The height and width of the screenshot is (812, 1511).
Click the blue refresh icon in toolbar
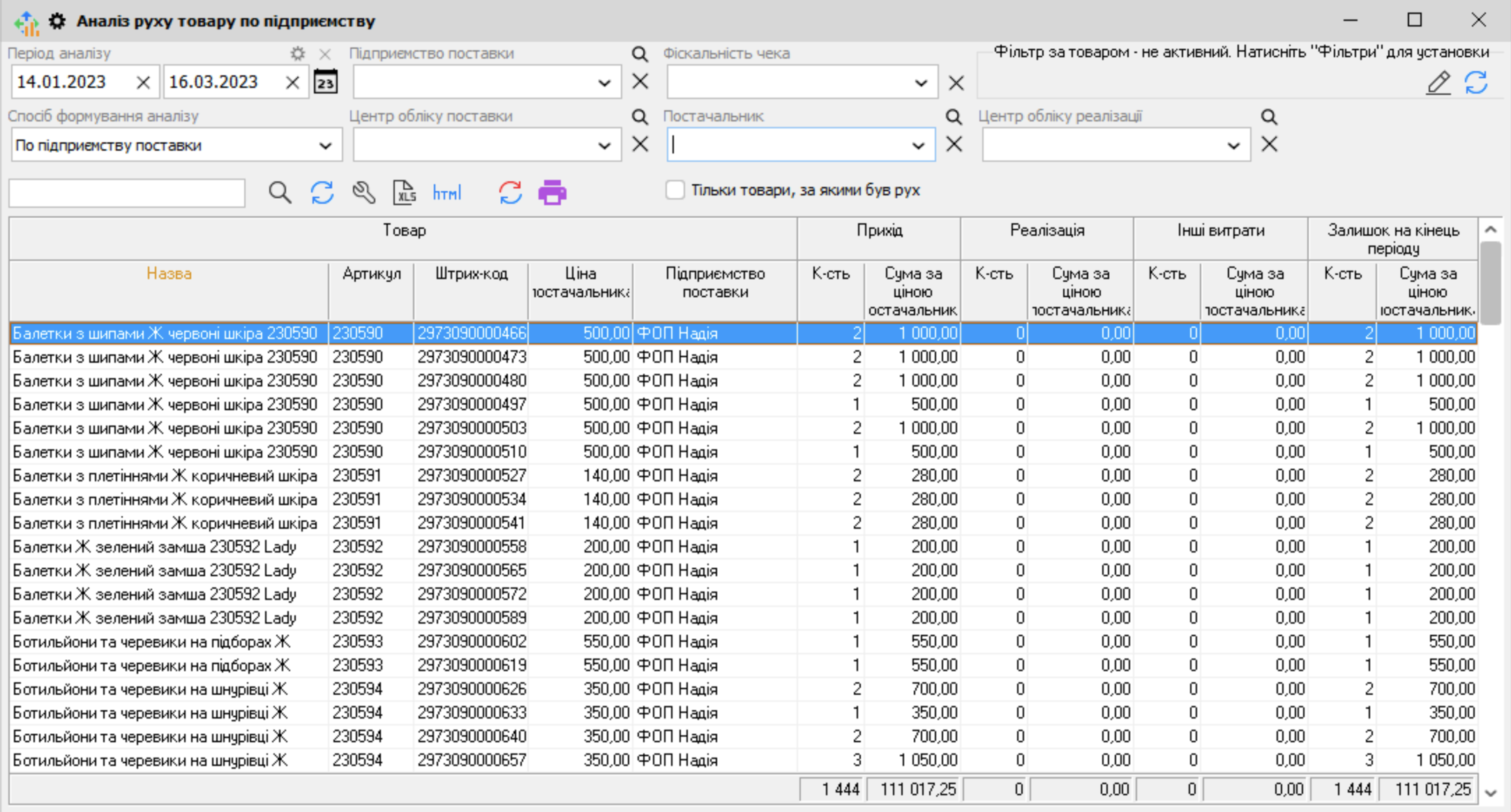(322, 193)
